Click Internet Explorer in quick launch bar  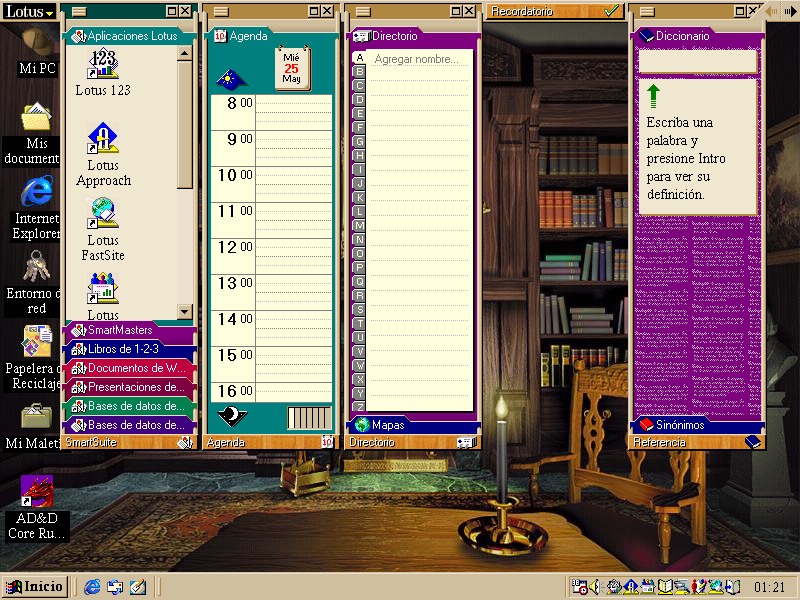pyautogui.click(x=92, y=587)
